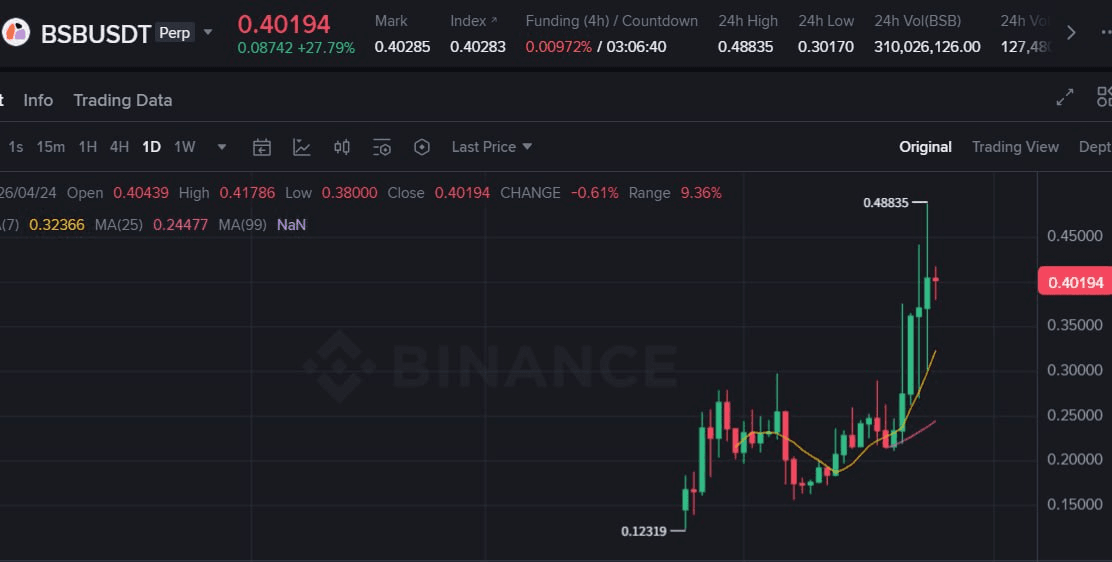This screenshot has height=562, width=1112.
Task: Switch to the Trading Data tab
Action: pos(122,100)
